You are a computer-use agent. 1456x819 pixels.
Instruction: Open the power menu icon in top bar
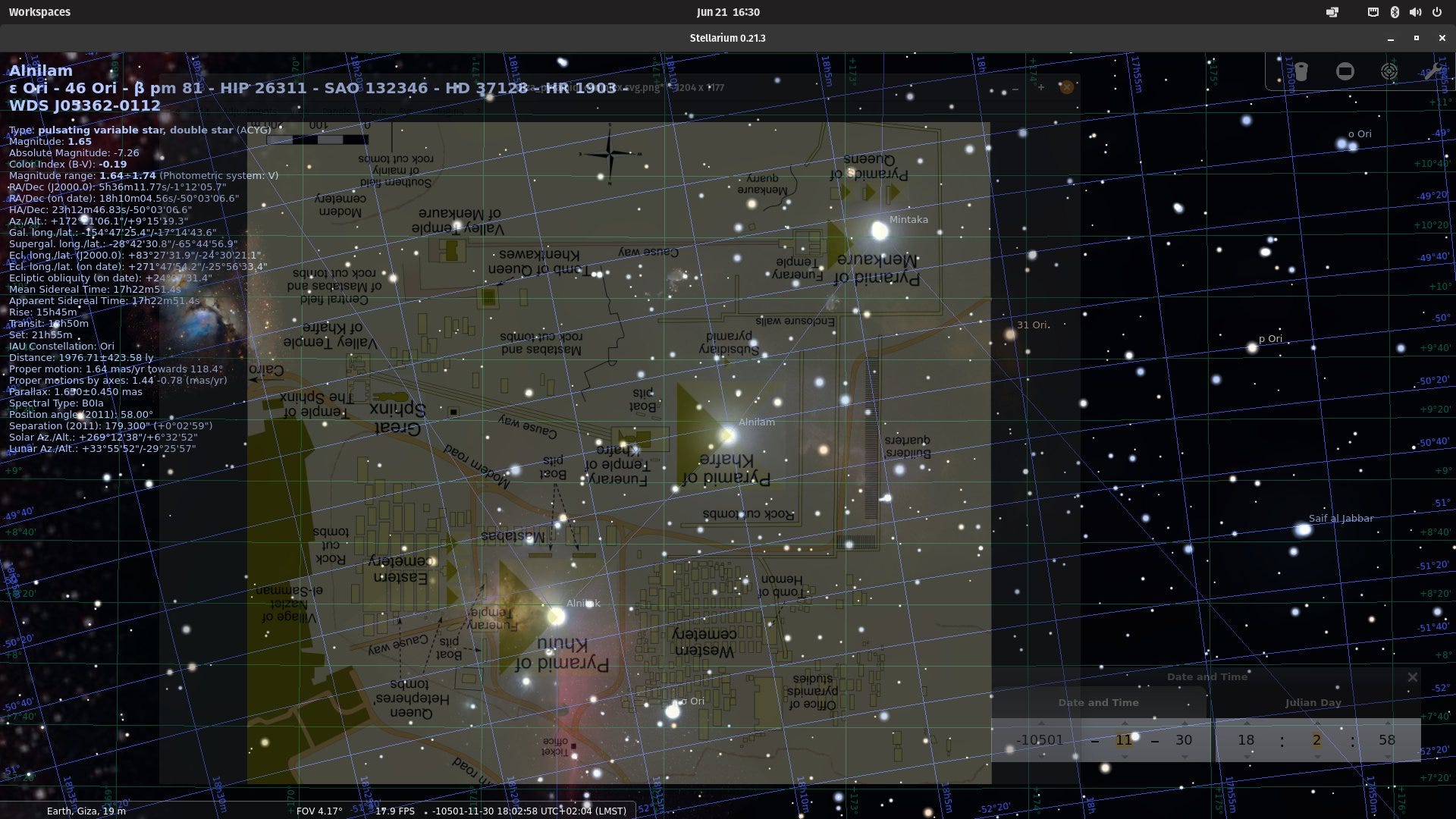1436,12
